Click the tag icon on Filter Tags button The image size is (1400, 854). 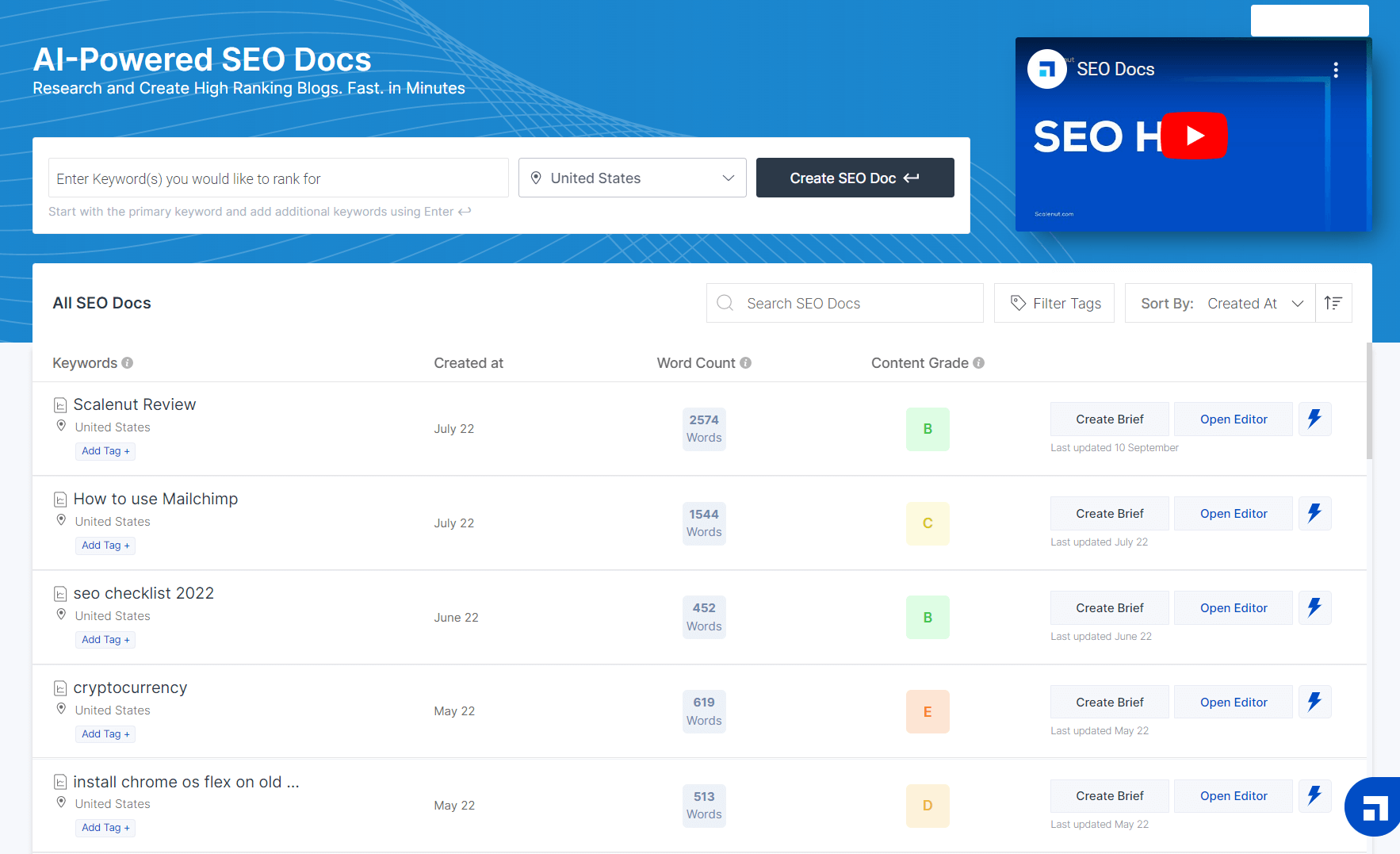[1019, 303]
